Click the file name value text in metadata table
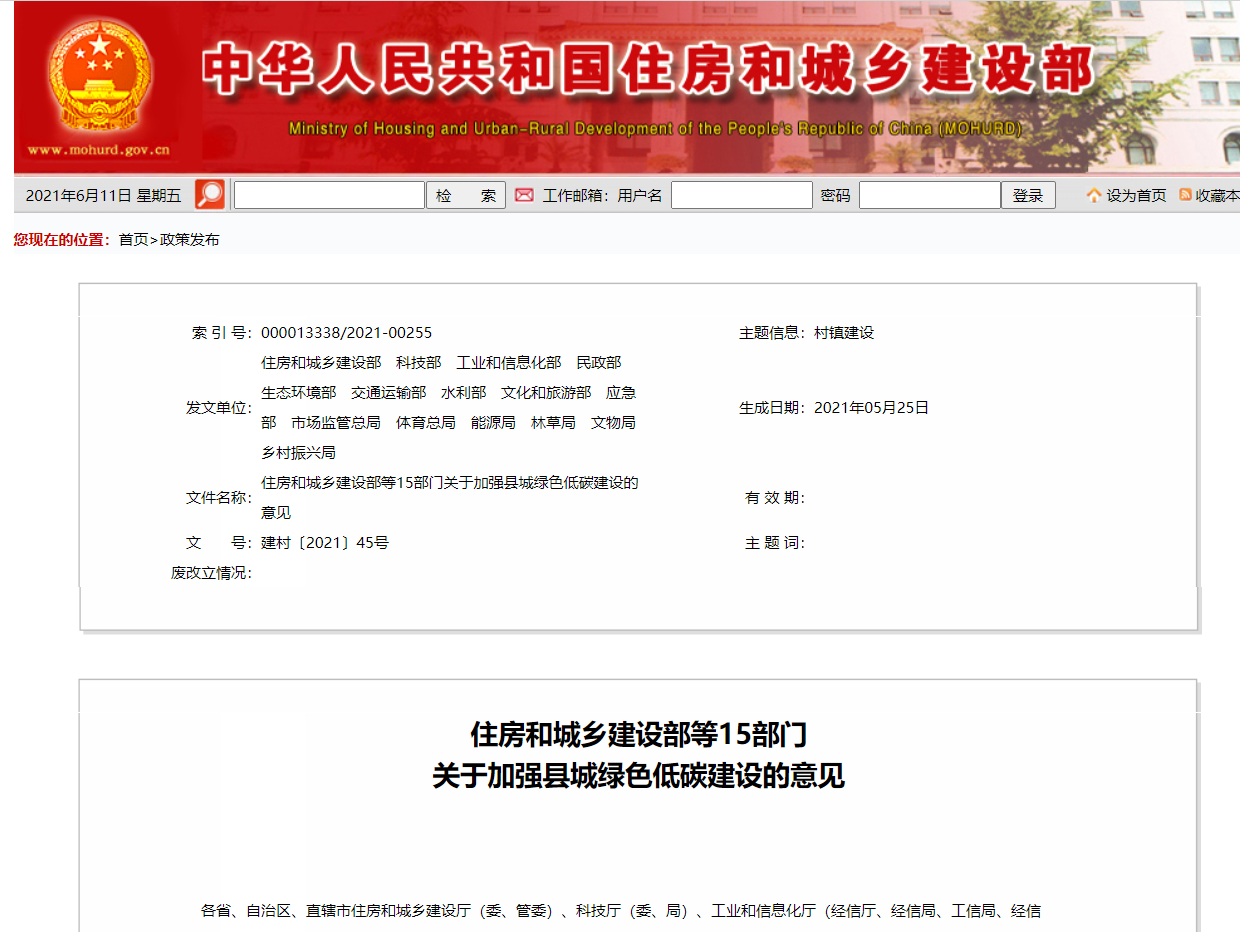The height and width of the screenshot is (932, 1240). click(x=450, y=498)
